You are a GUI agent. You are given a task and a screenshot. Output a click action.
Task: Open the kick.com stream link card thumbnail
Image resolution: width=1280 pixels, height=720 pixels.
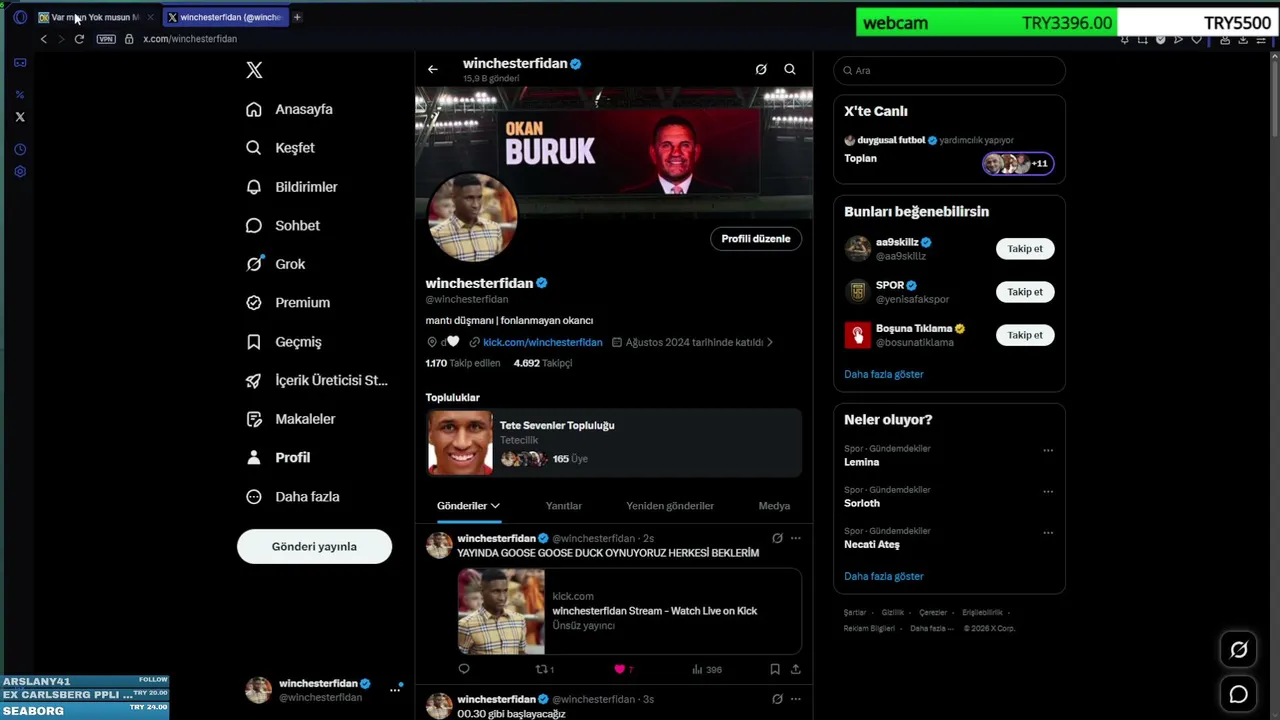[x=501, y=611]
